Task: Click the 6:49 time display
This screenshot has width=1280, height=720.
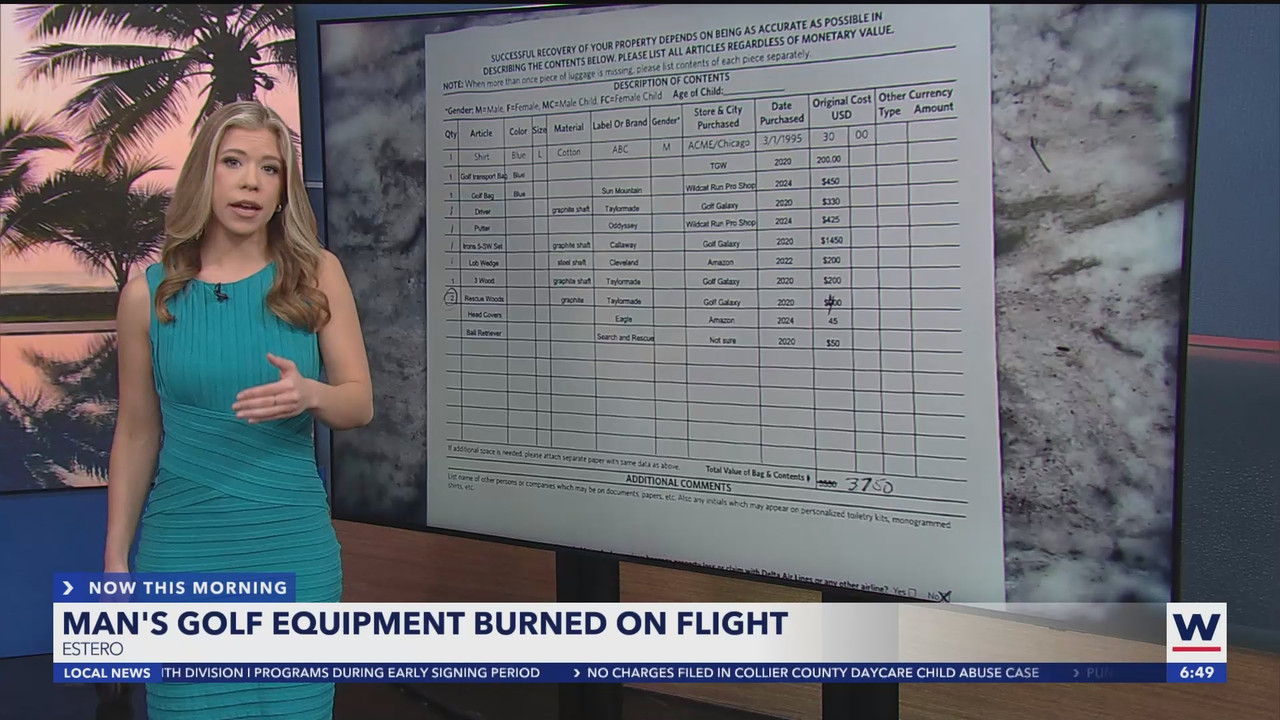Action: (x=1196, y=673)
